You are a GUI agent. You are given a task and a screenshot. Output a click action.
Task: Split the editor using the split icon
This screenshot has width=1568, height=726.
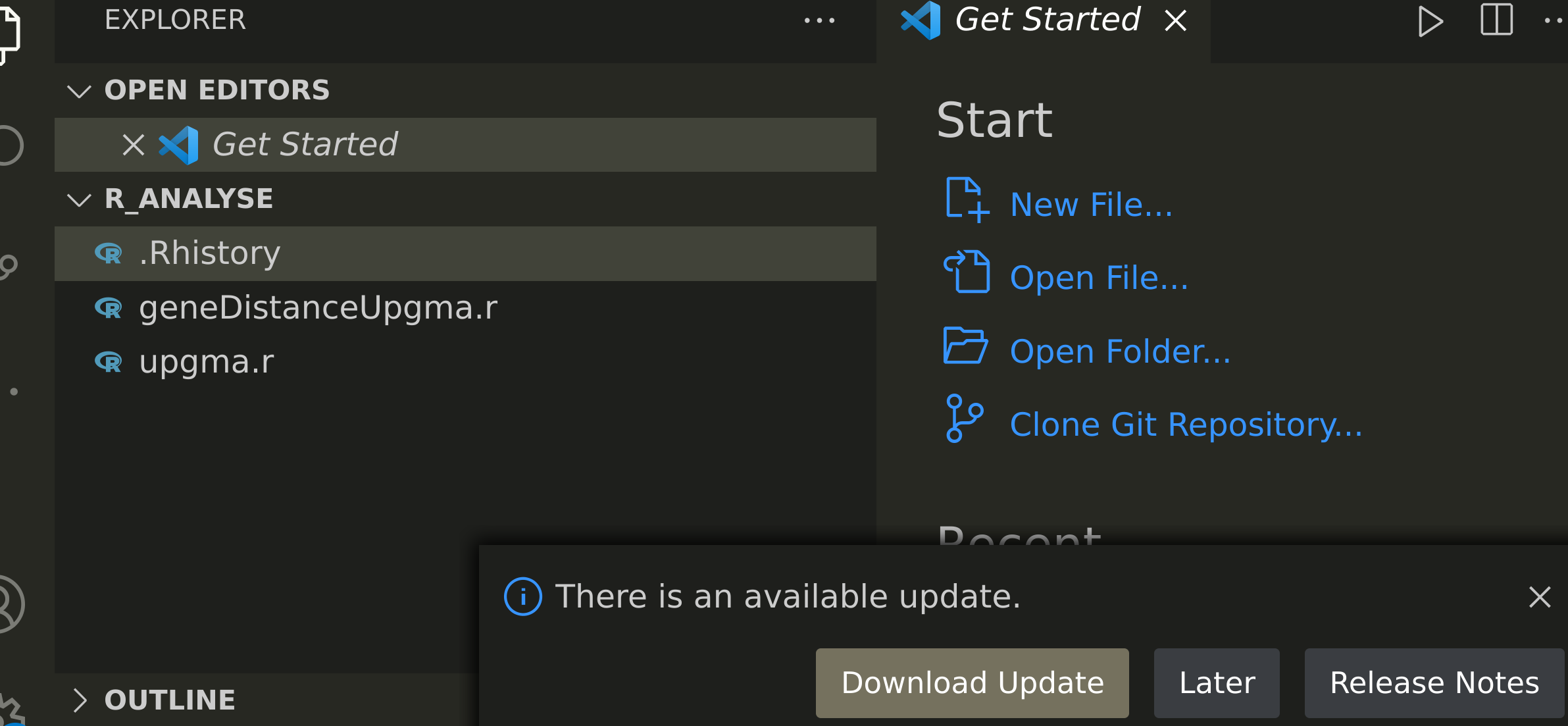[1496, 20]
